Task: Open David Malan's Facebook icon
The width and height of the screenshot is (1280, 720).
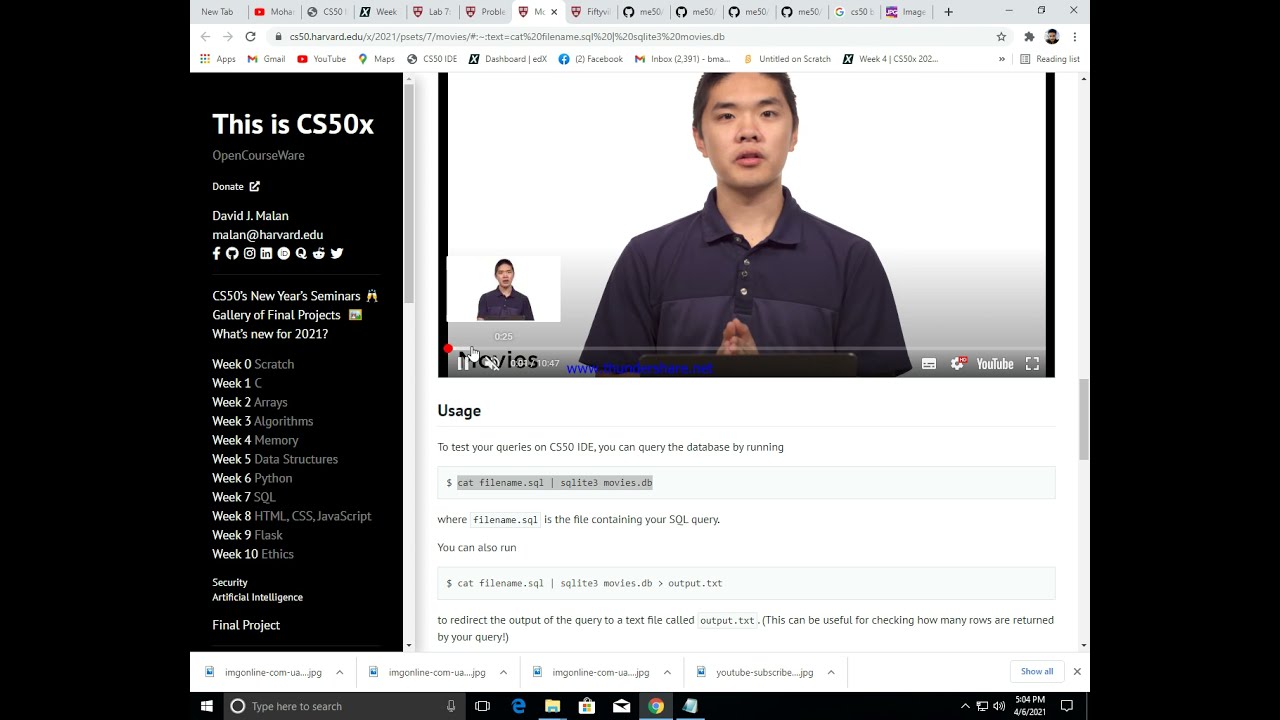Action: pyautogui.click(x=216, y=254)
